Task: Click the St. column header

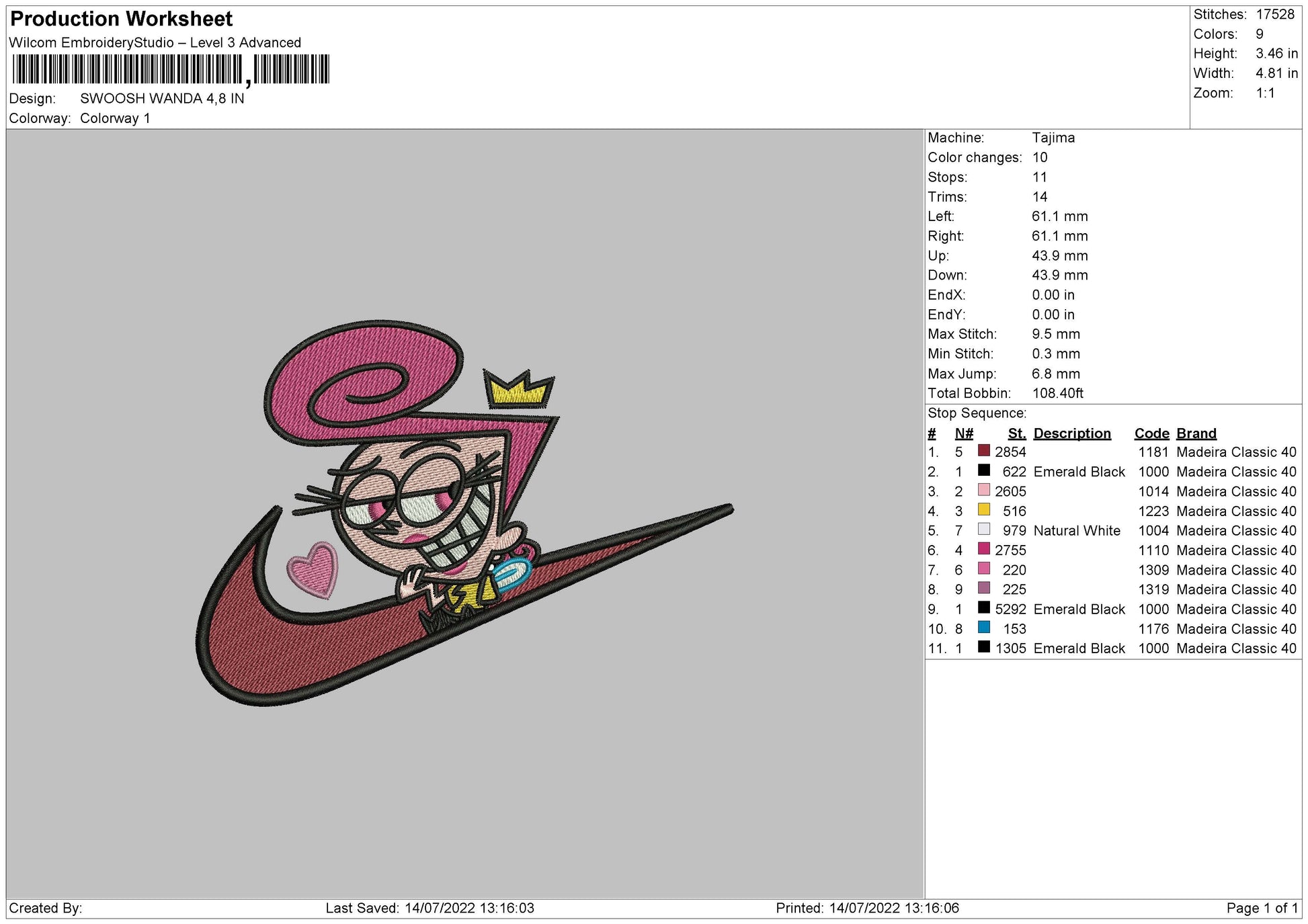Action: (x=1016, y=433)
